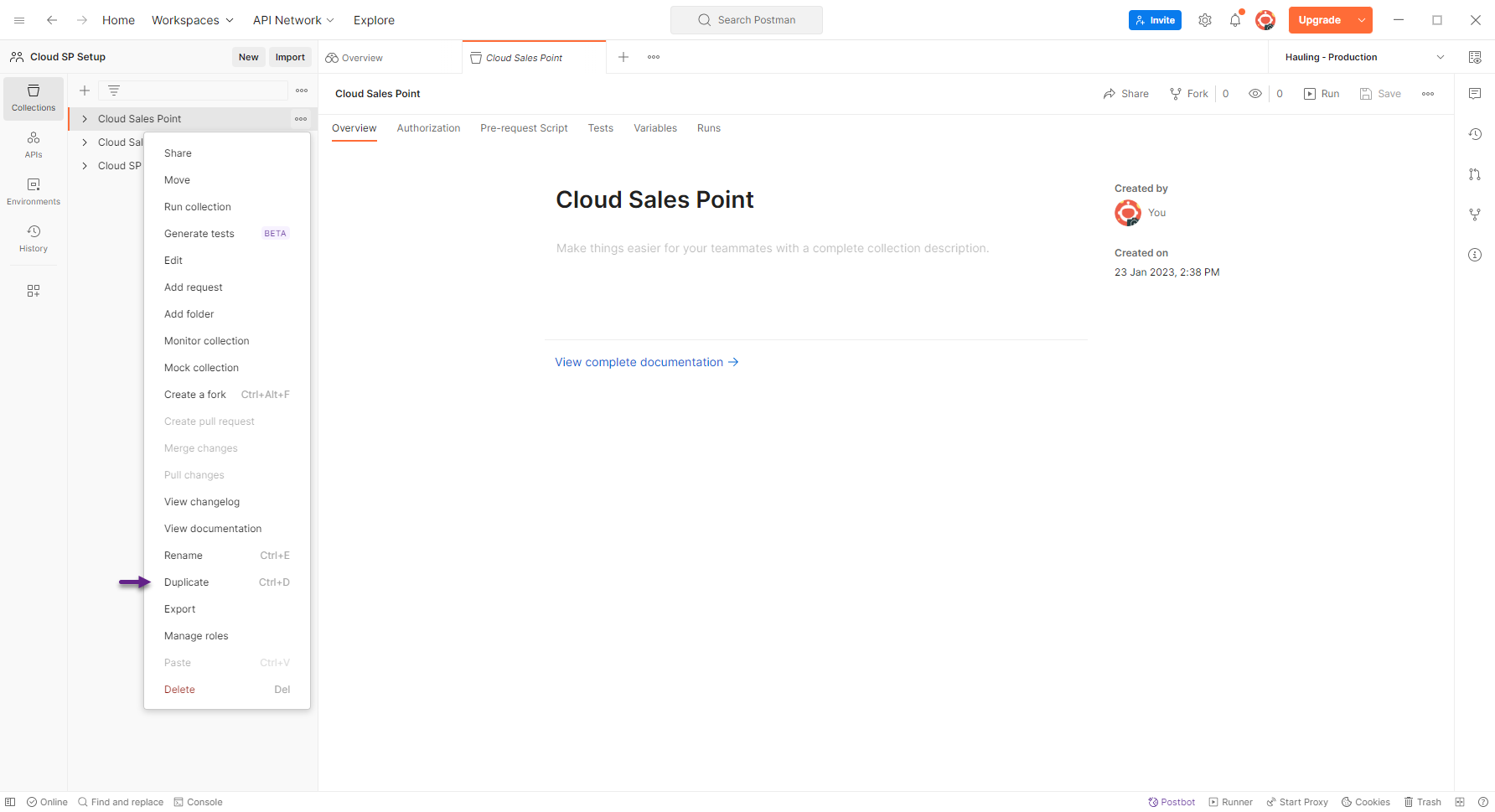Open the Hauling - Production environment selector
The height and width of the screenshot is (812, 1495).
click(x=1364, y=57)
